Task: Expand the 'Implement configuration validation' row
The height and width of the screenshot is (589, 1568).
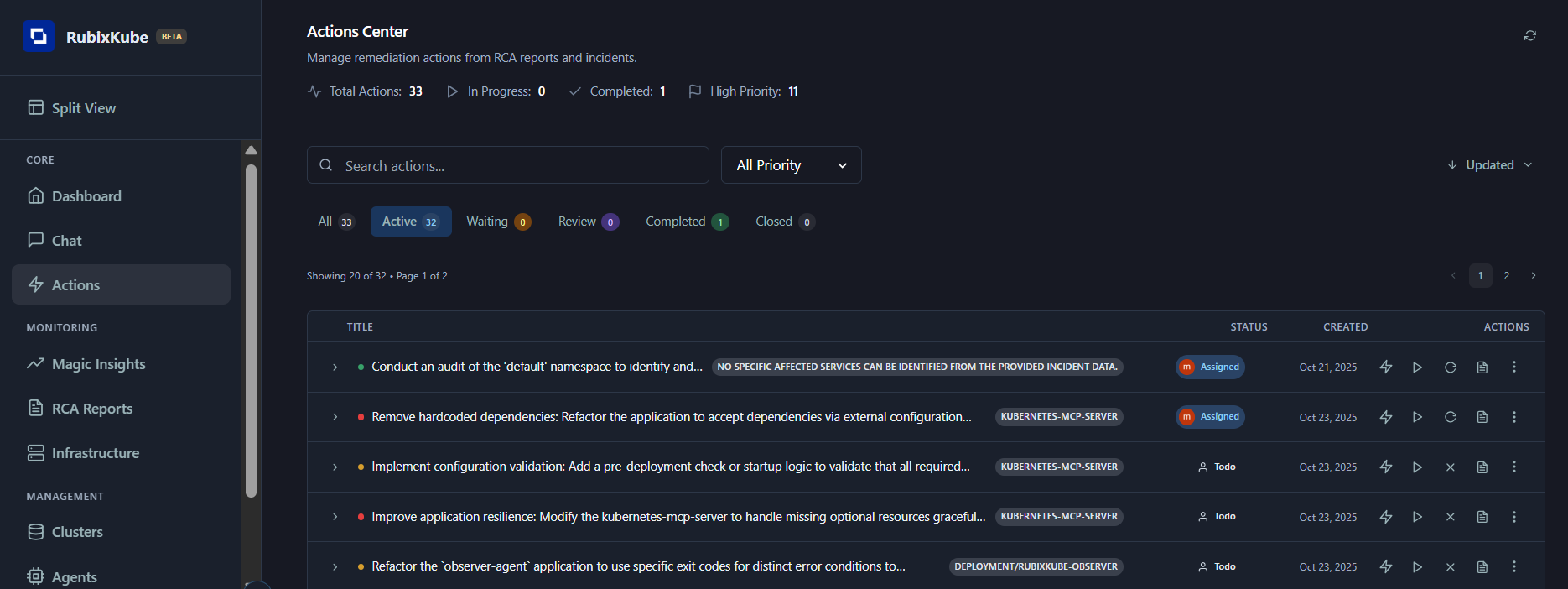Action: pyautogui.click(x=335, y=467)
